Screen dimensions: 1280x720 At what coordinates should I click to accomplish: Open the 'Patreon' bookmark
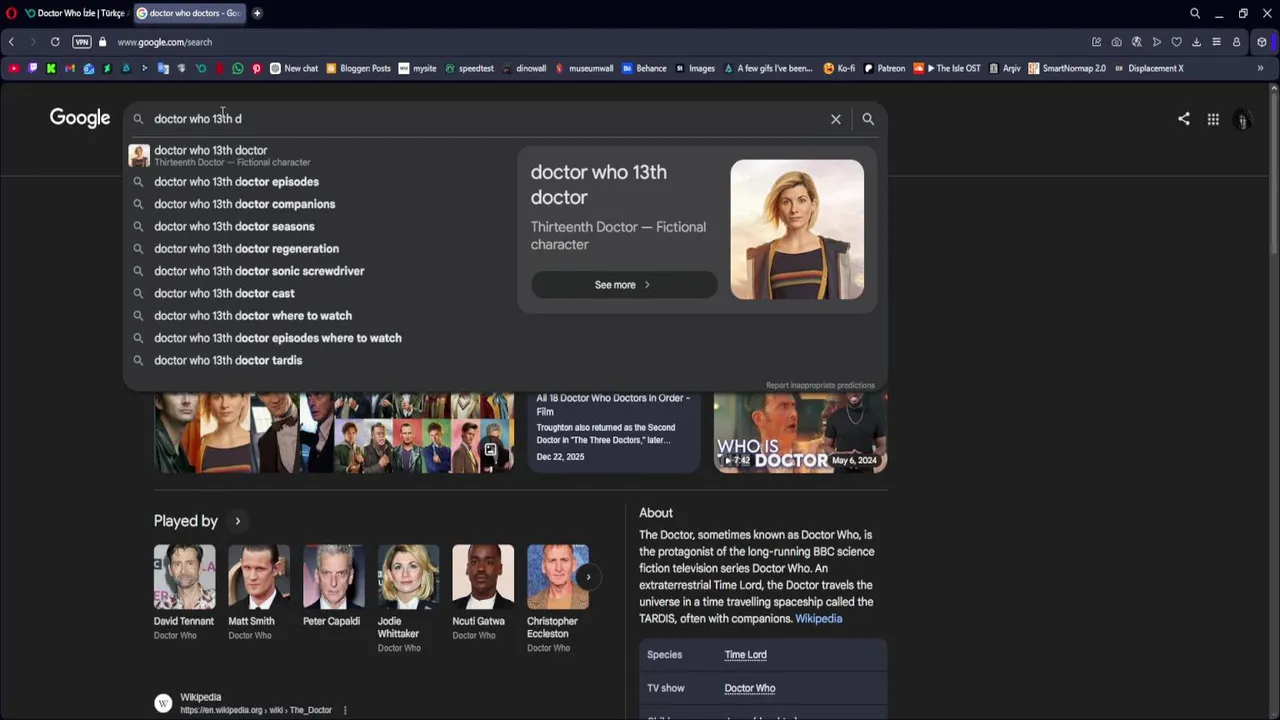pyautogui.click(x=884, y=68)
